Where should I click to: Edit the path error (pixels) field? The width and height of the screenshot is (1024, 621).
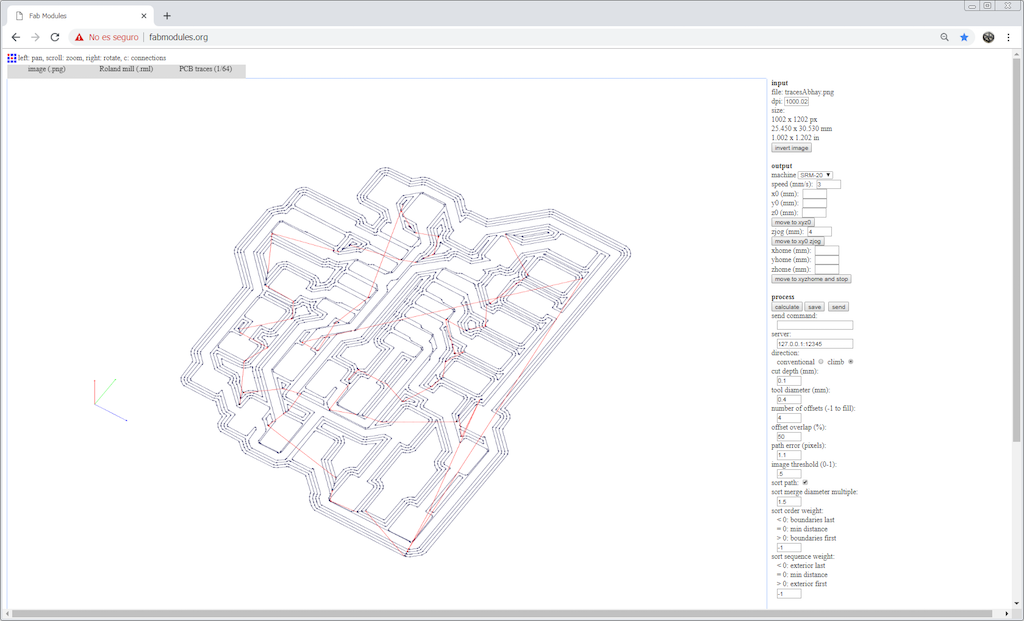pos(789,455)
